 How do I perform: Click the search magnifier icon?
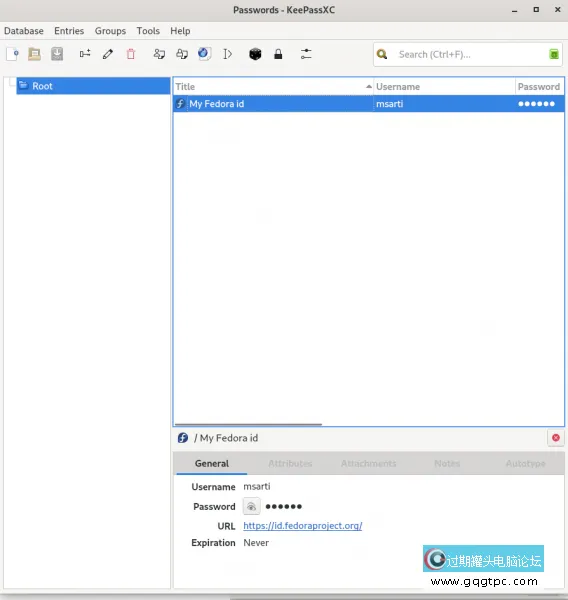click(x=382, y=54)
